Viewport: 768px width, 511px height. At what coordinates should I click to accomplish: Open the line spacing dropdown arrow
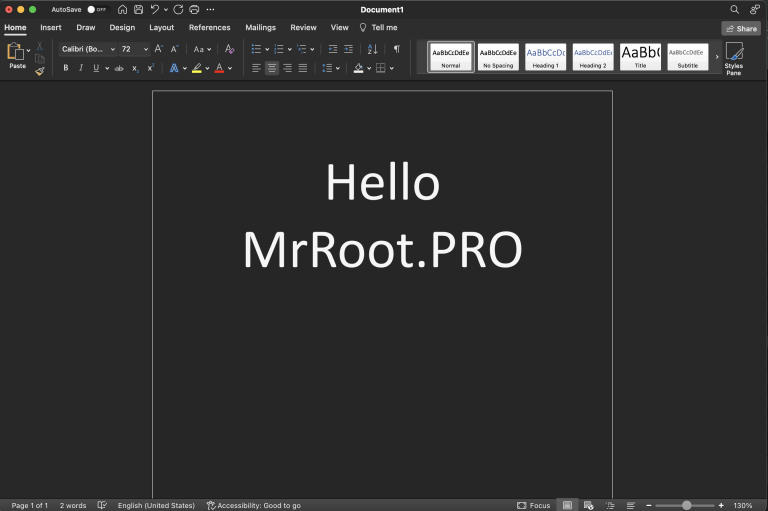[x=337, y=68]
